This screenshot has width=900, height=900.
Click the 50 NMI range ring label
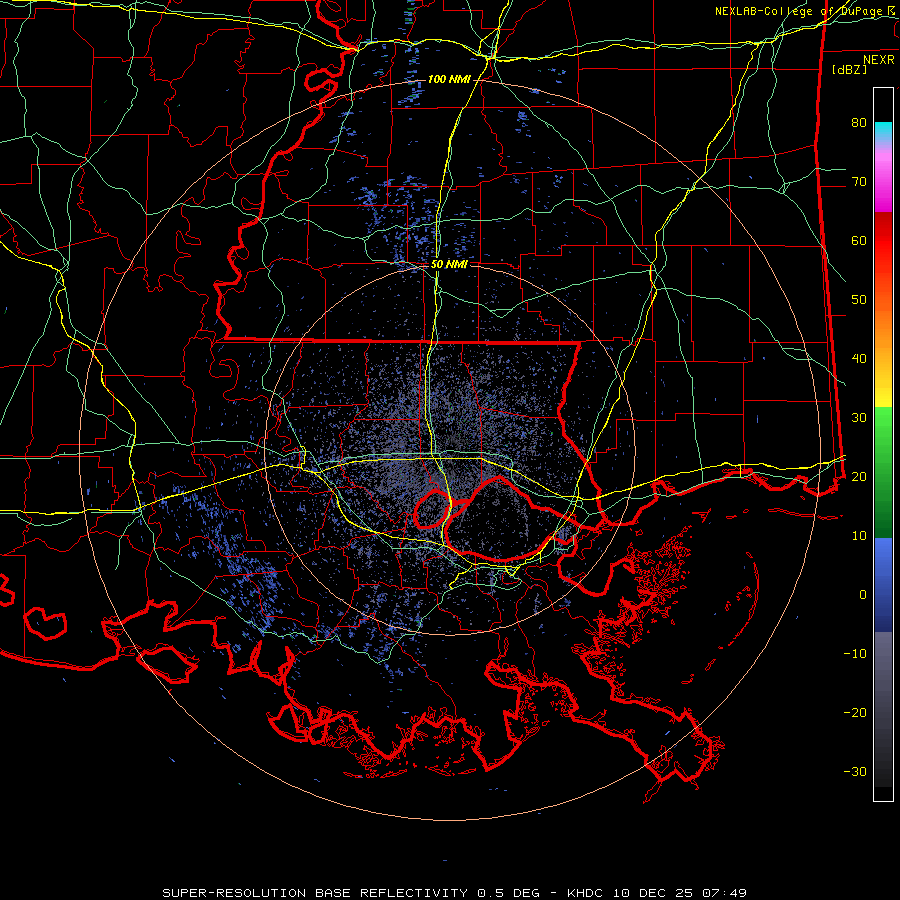[449, 265]
